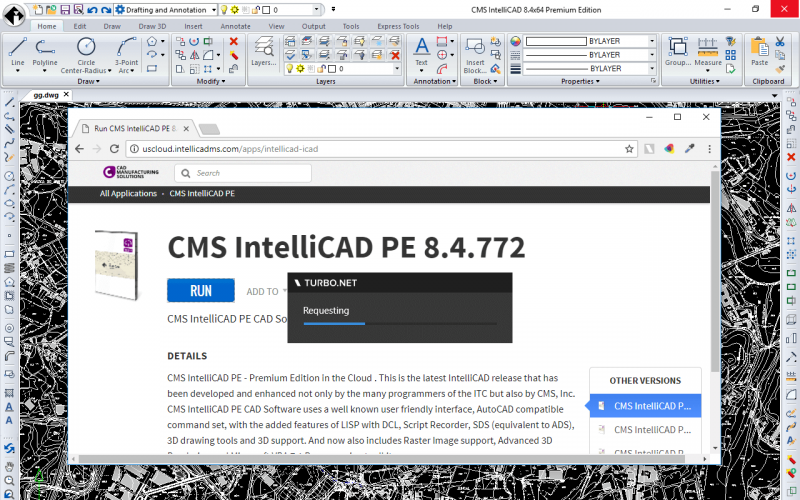Switch to the Annotate ribbon tab
800x500 pixels.
tap(235, 26)
